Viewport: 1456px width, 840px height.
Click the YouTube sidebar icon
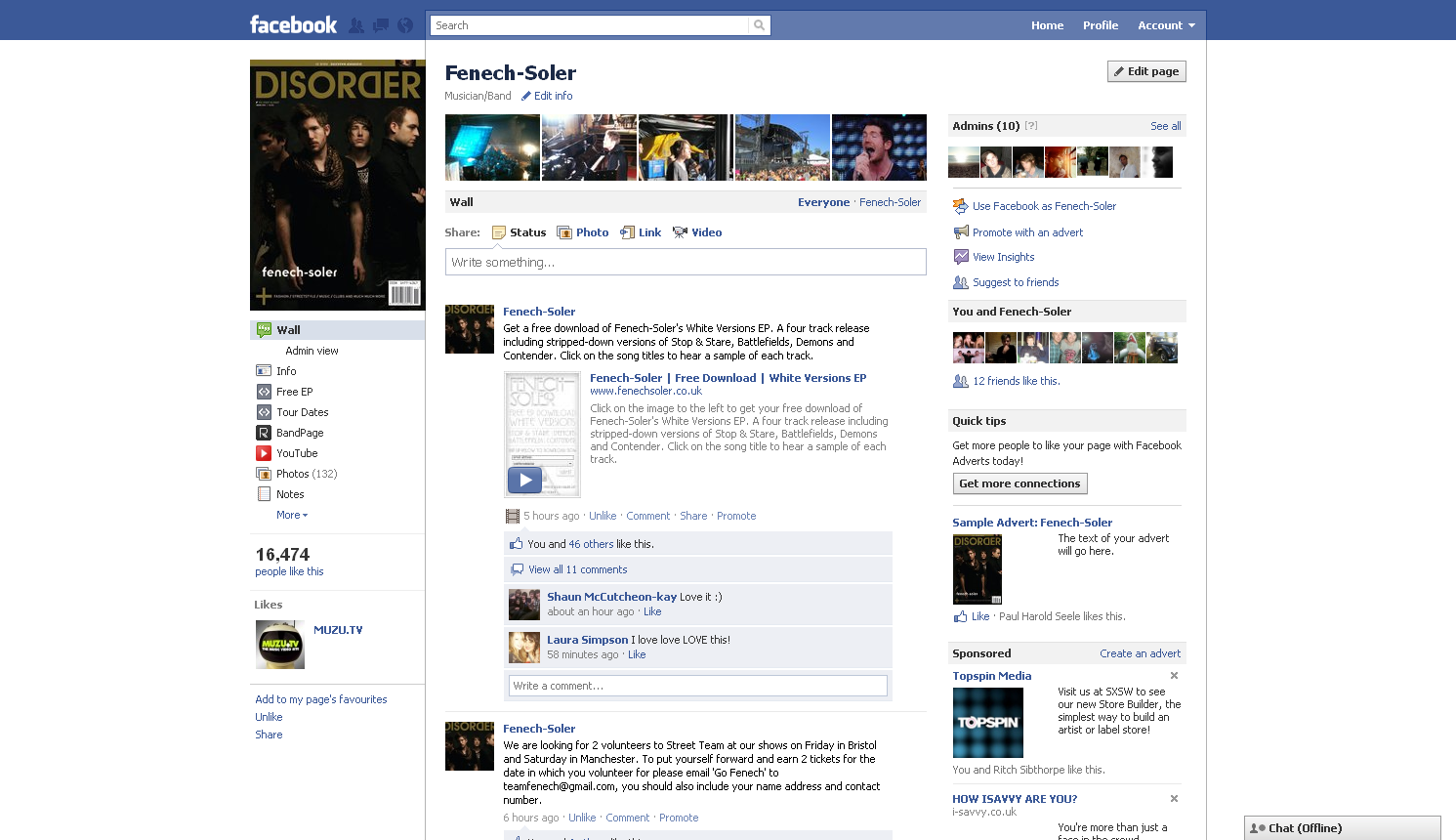point(264,453)
